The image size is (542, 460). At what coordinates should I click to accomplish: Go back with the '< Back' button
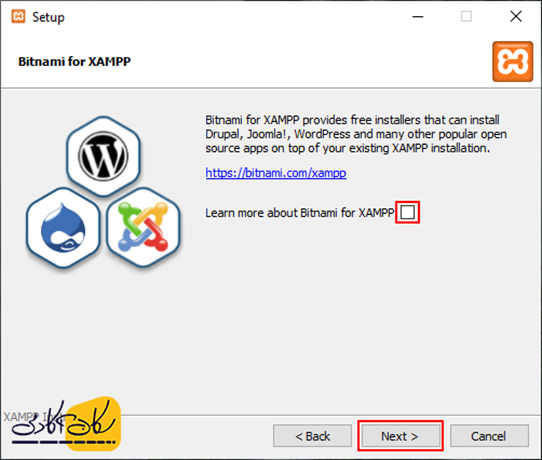coord(312,436)
